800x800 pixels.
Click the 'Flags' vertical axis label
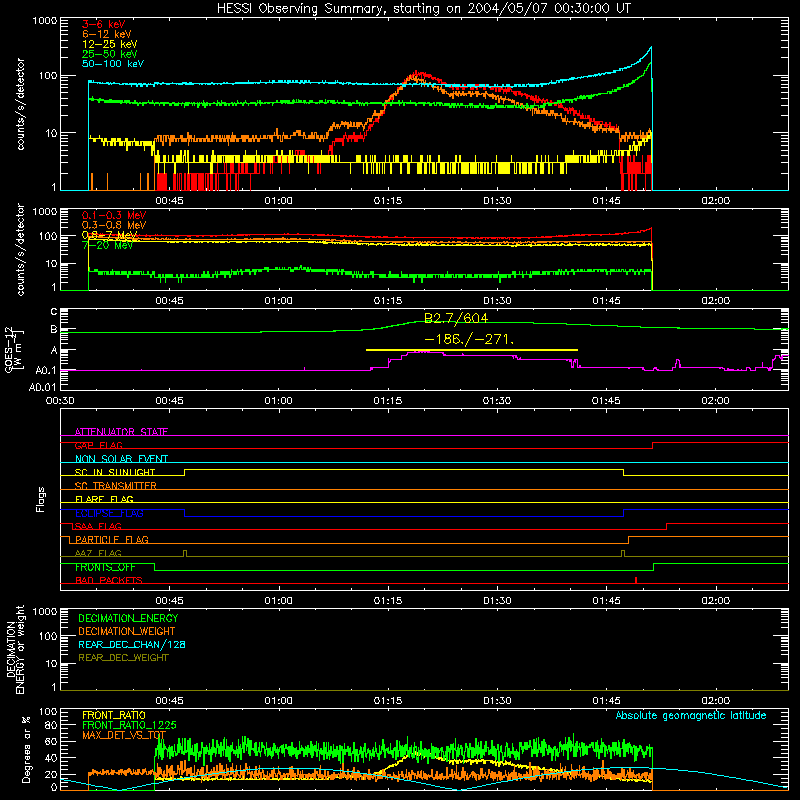click(41, 499)
